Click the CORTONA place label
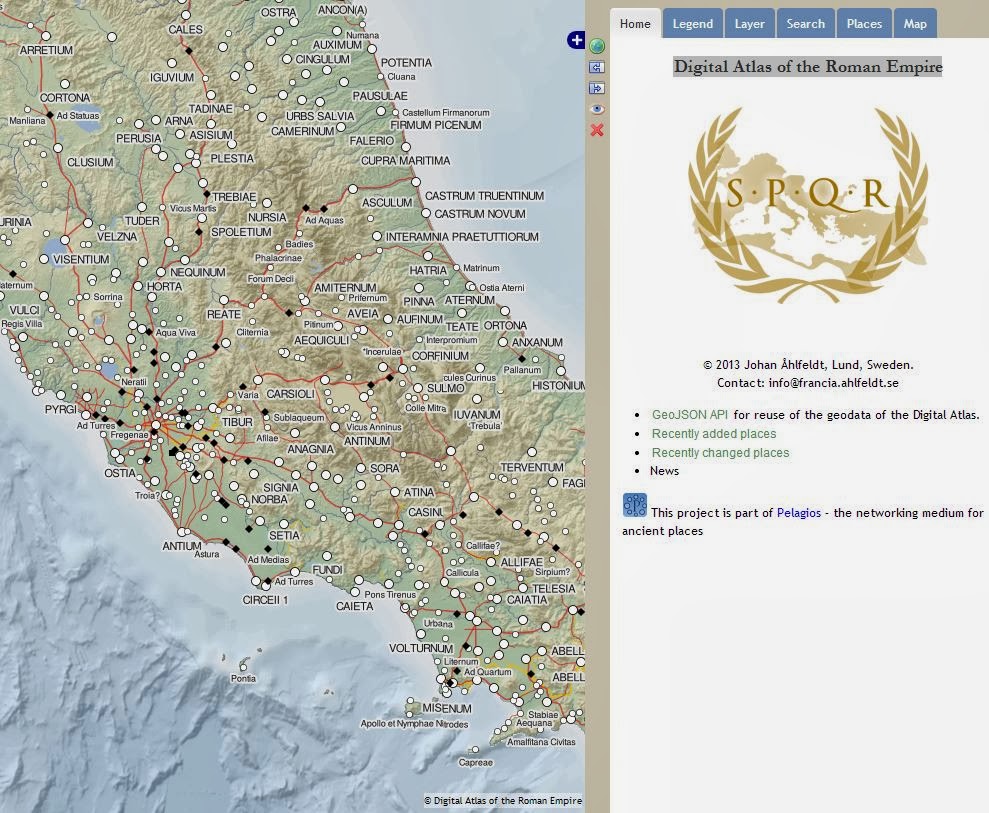This screenshot has width=989, height=813. pyautogui.click(x=65, y=98)
